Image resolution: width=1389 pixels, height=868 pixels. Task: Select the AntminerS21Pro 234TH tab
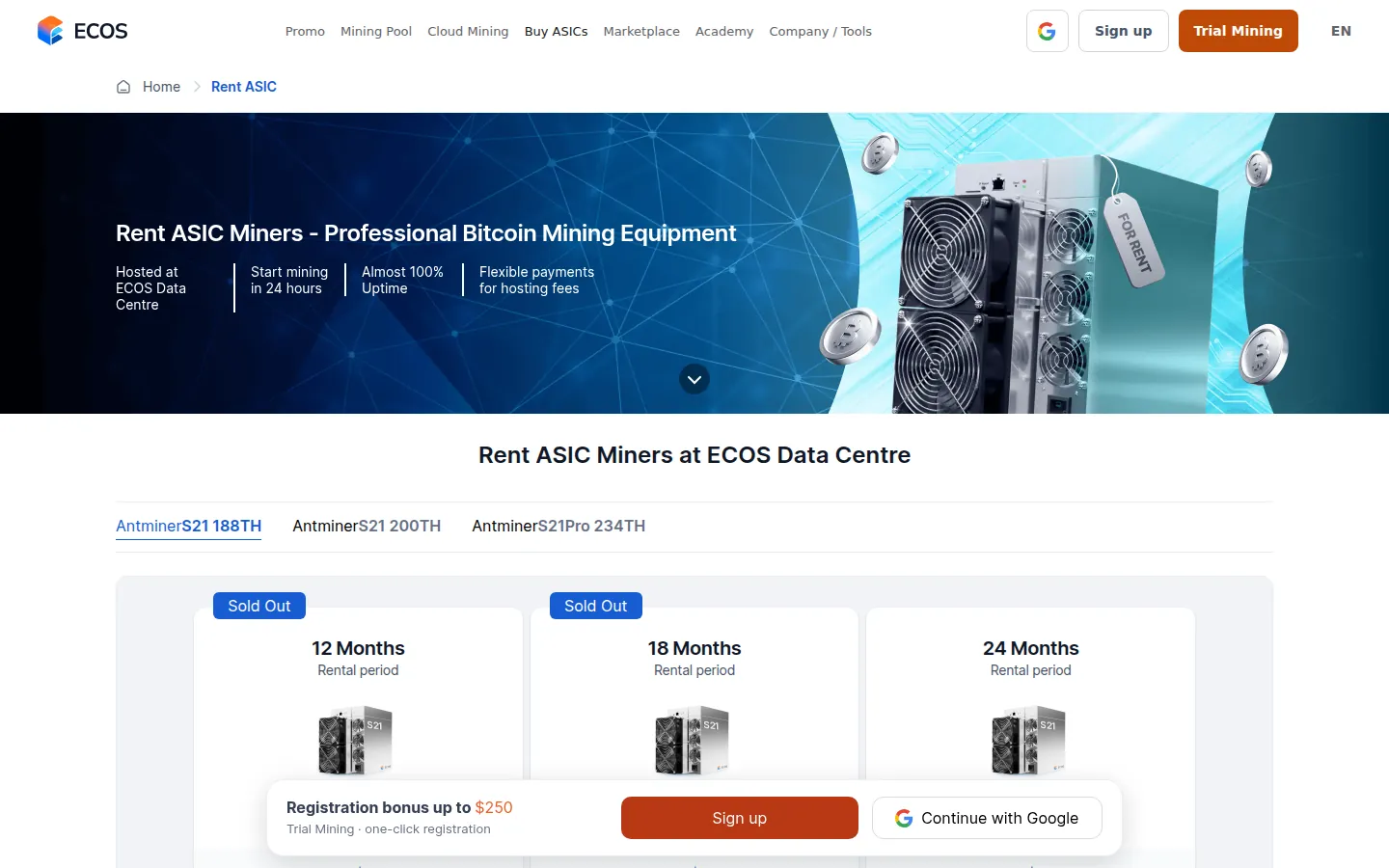tap(558, 526)
